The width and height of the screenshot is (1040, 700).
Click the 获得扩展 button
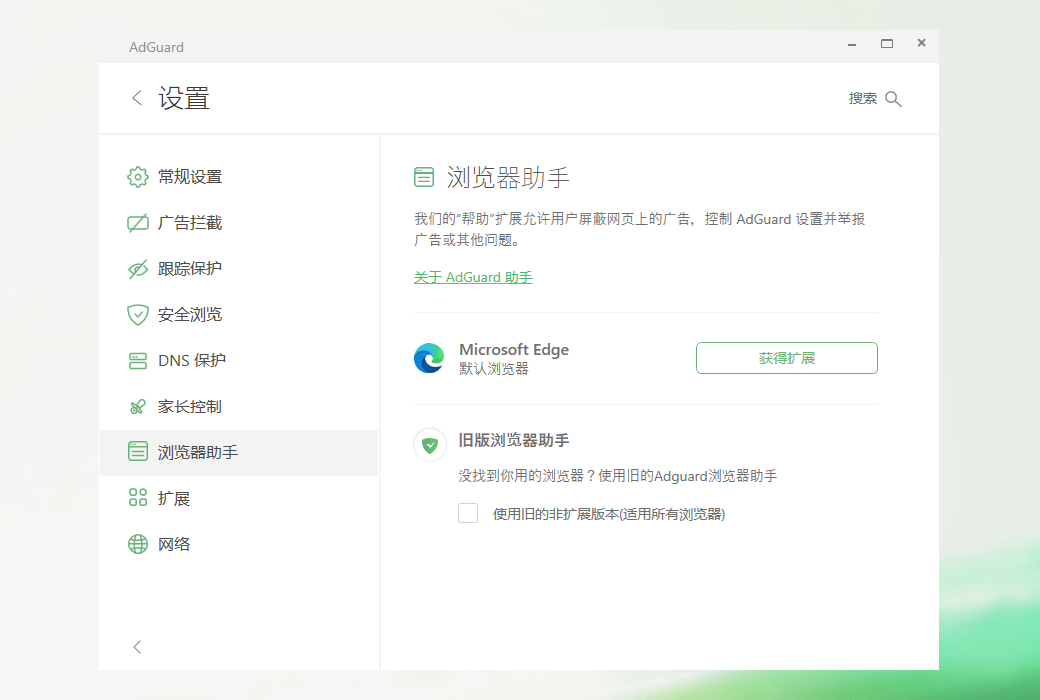pos(786,357)
